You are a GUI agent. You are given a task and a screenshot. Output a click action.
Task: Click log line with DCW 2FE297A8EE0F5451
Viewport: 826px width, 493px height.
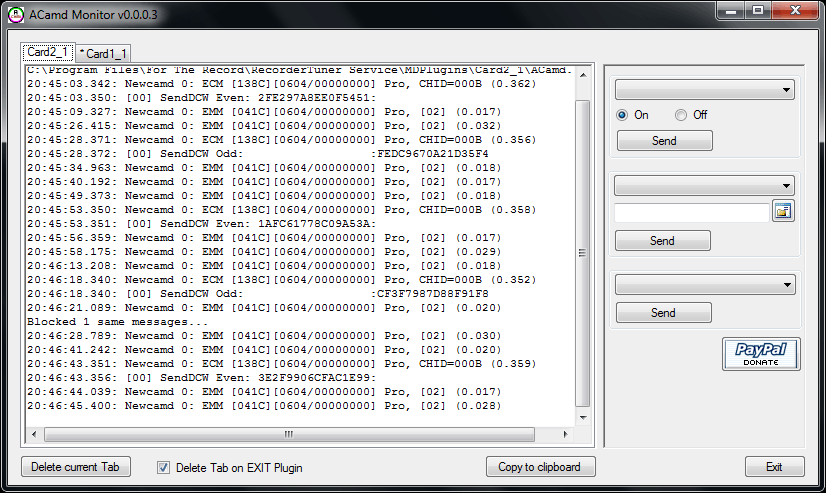pos(202,98)
